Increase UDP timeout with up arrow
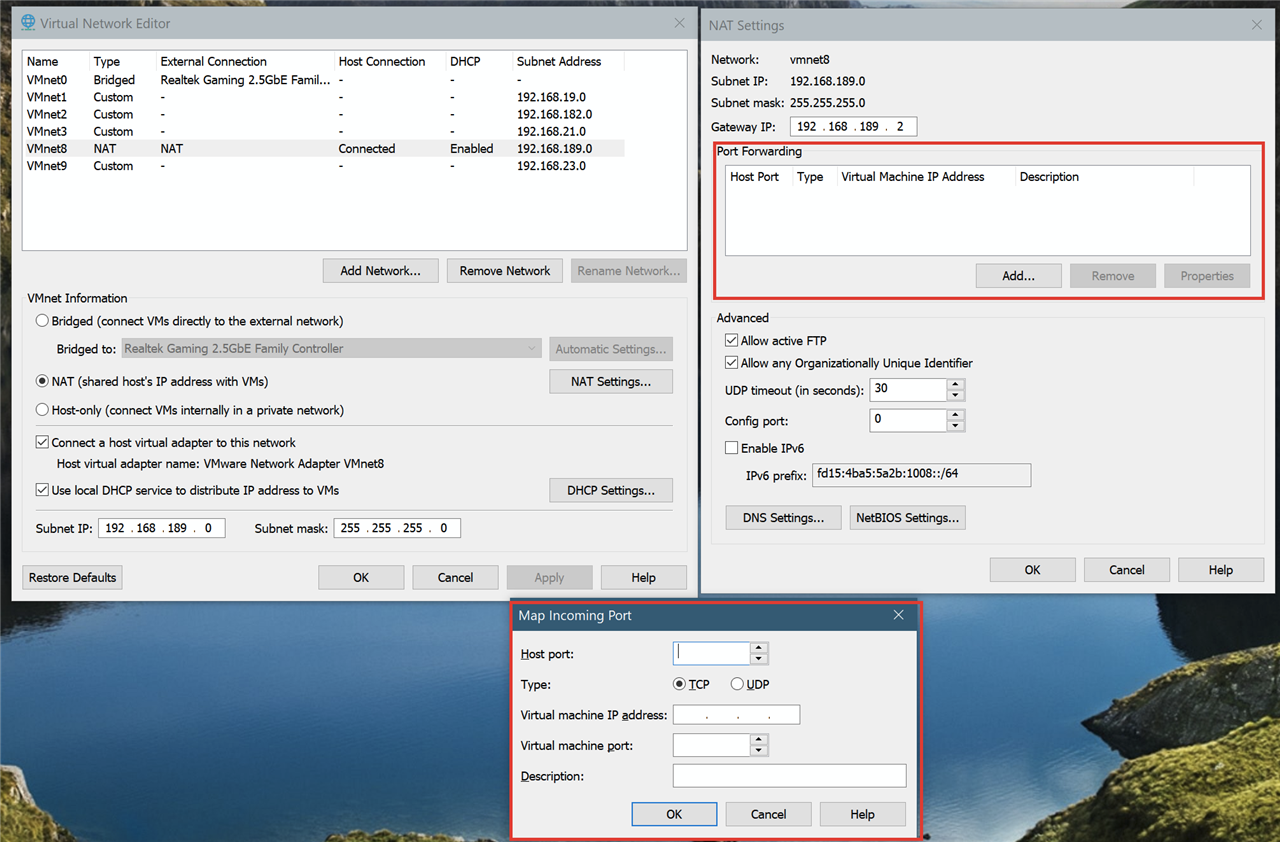 pos(955,384)
